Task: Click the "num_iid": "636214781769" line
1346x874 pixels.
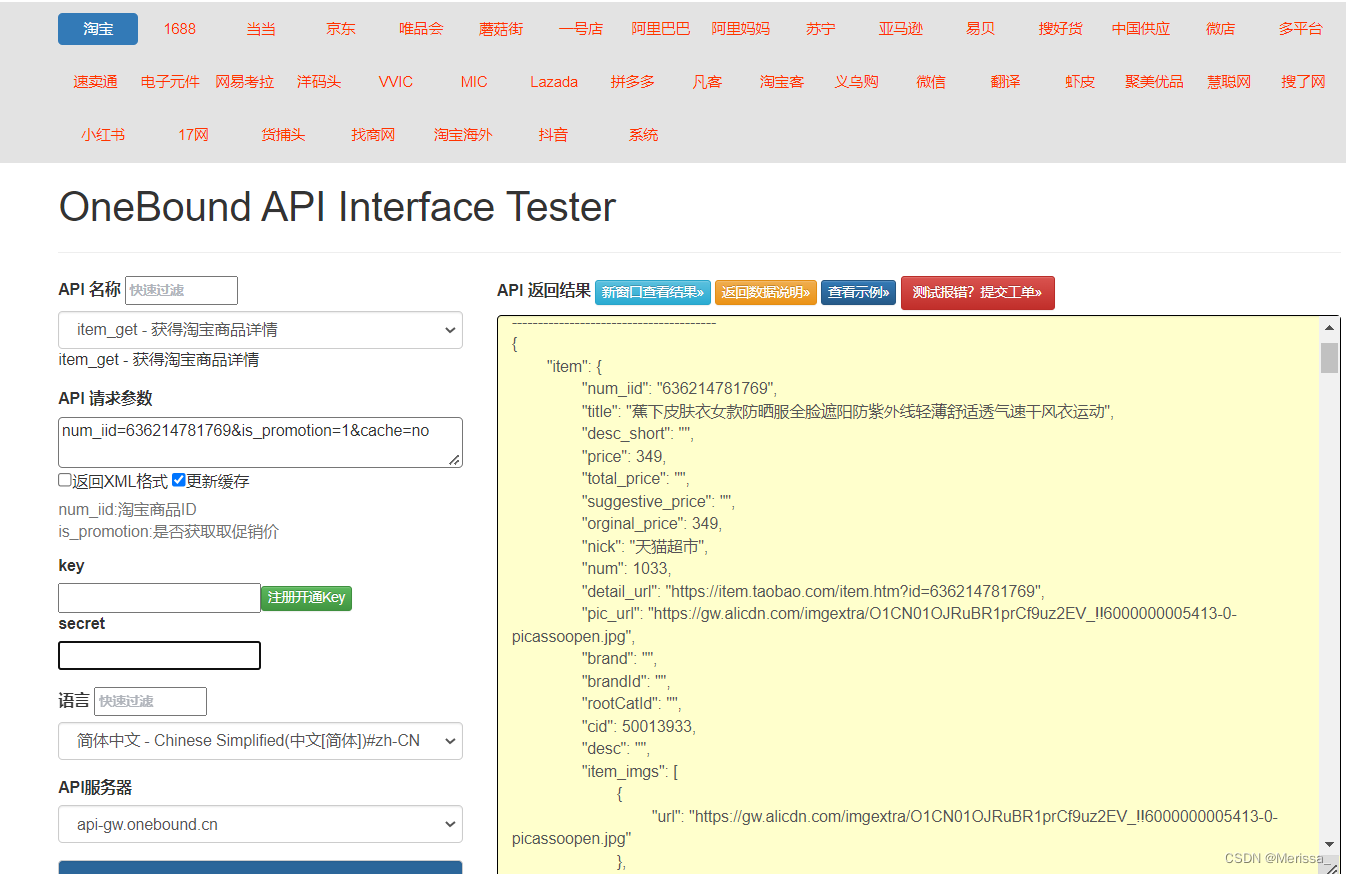Action: coord(679,389)
